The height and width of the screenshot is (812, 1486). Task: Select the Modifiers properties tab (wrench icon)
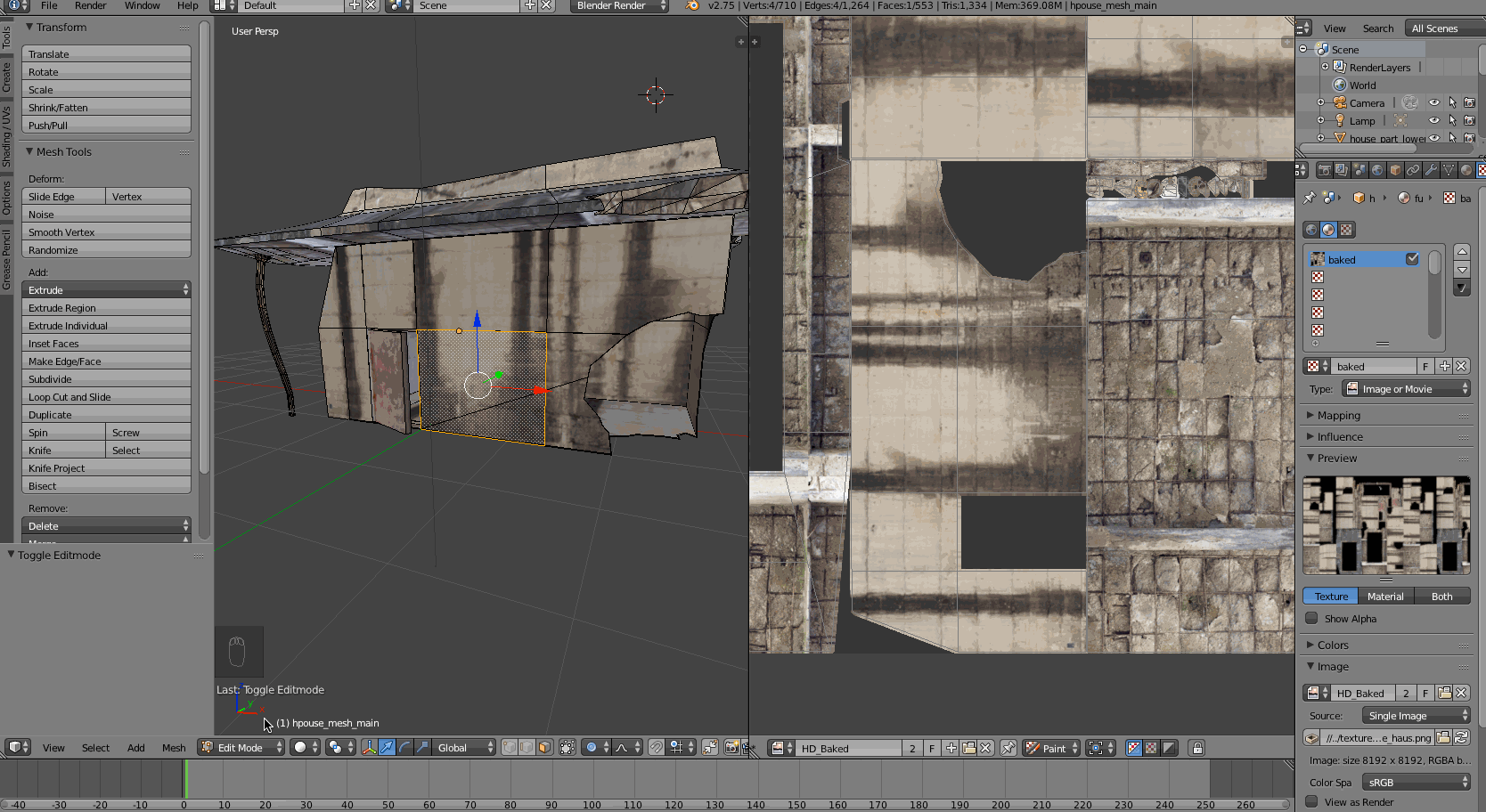(x=1430, y=169)
